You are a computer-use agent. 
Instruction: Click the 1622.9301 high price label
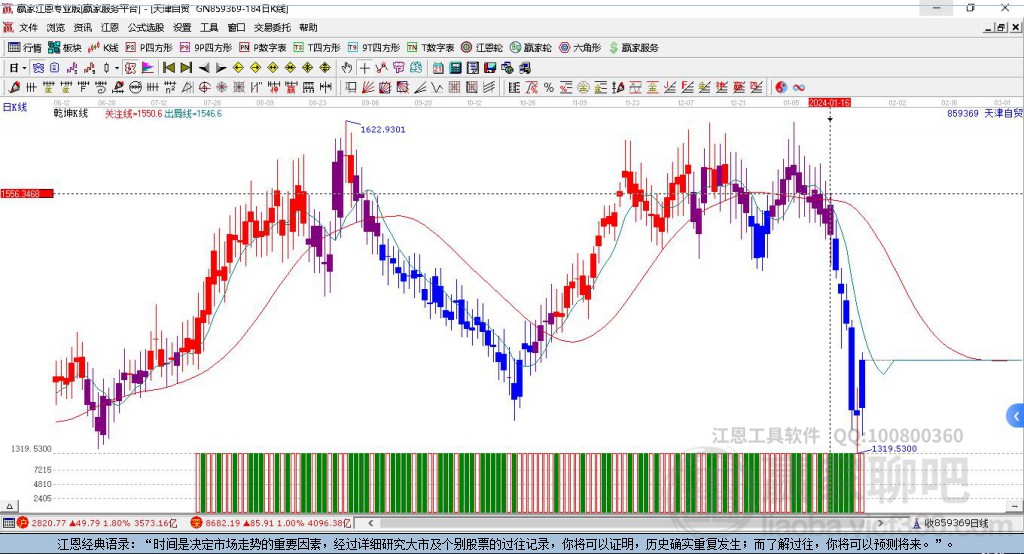tap(383, 129)
